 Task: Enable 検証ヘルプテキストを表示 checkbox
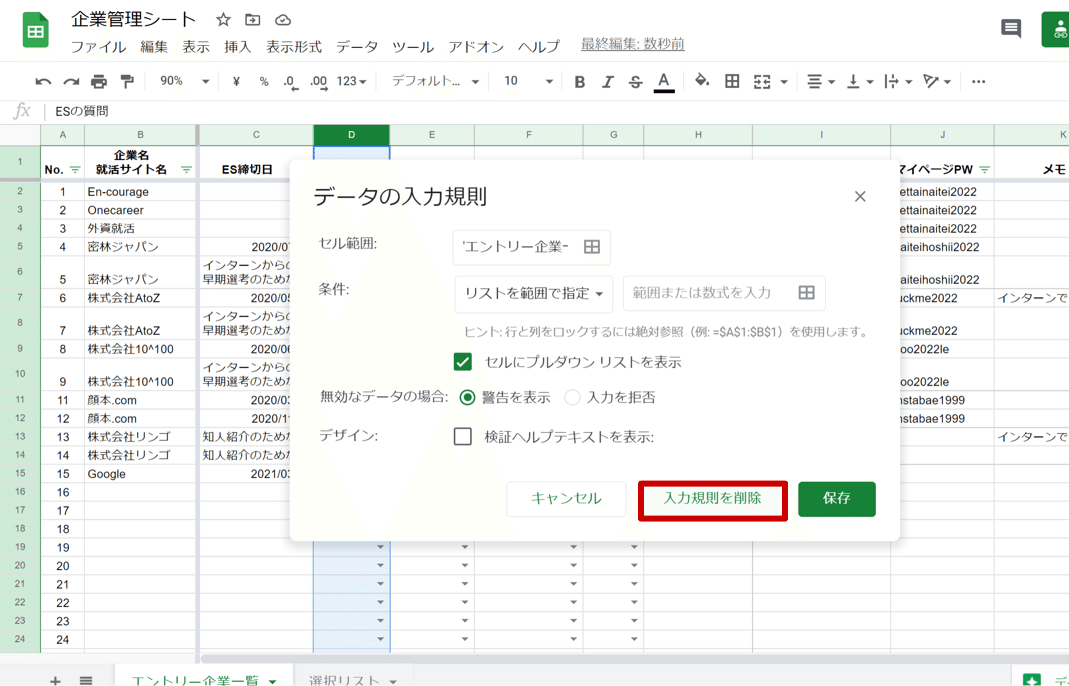point(463,436)
